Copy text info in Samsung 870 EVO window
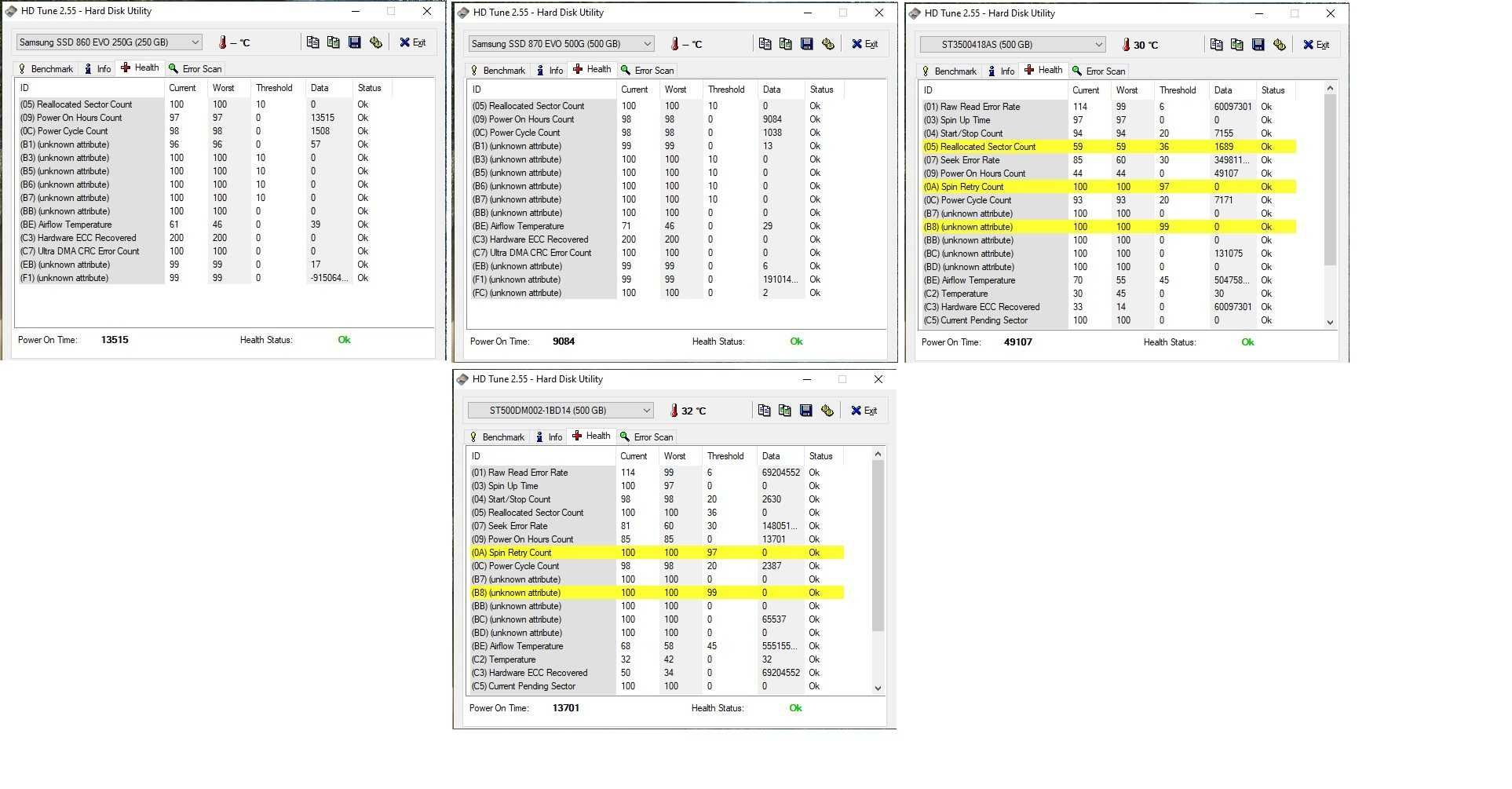 tap(765, 44)
